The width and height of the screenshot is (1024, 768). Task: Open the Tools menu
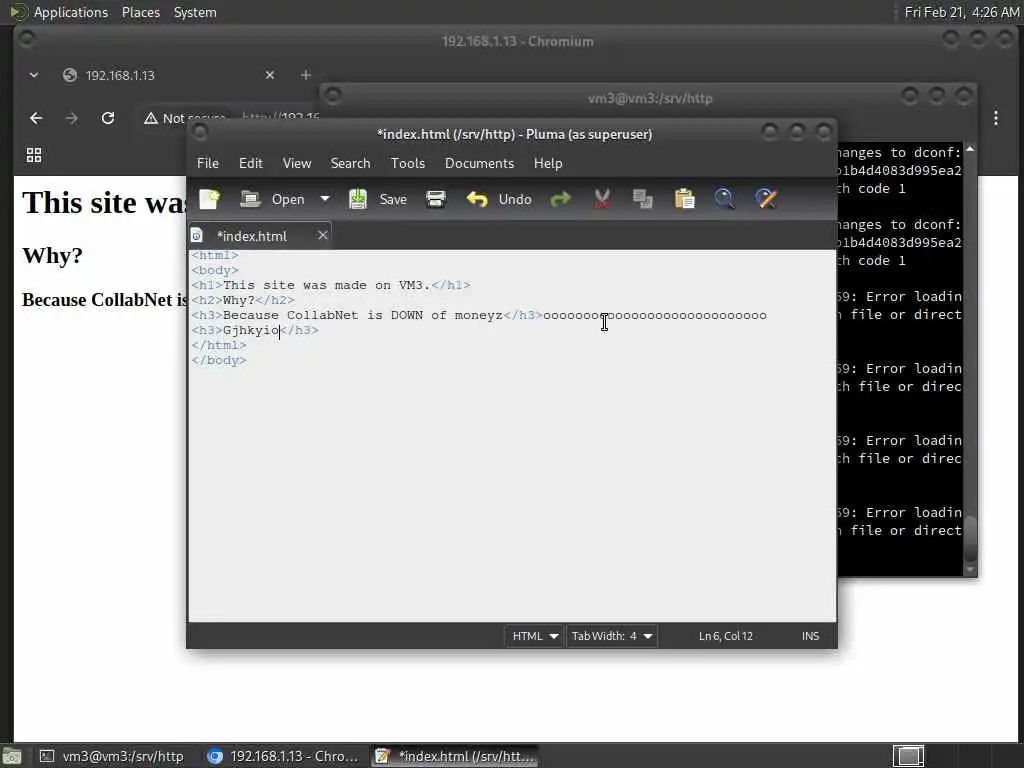(408, 163)
